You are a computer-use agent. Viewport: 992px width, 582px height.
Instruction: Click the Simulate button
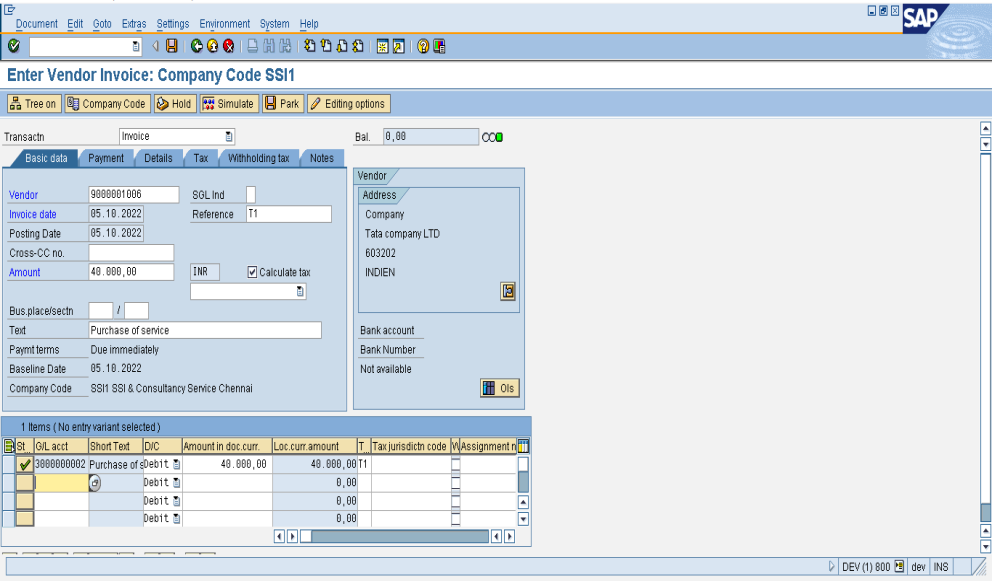228,104
